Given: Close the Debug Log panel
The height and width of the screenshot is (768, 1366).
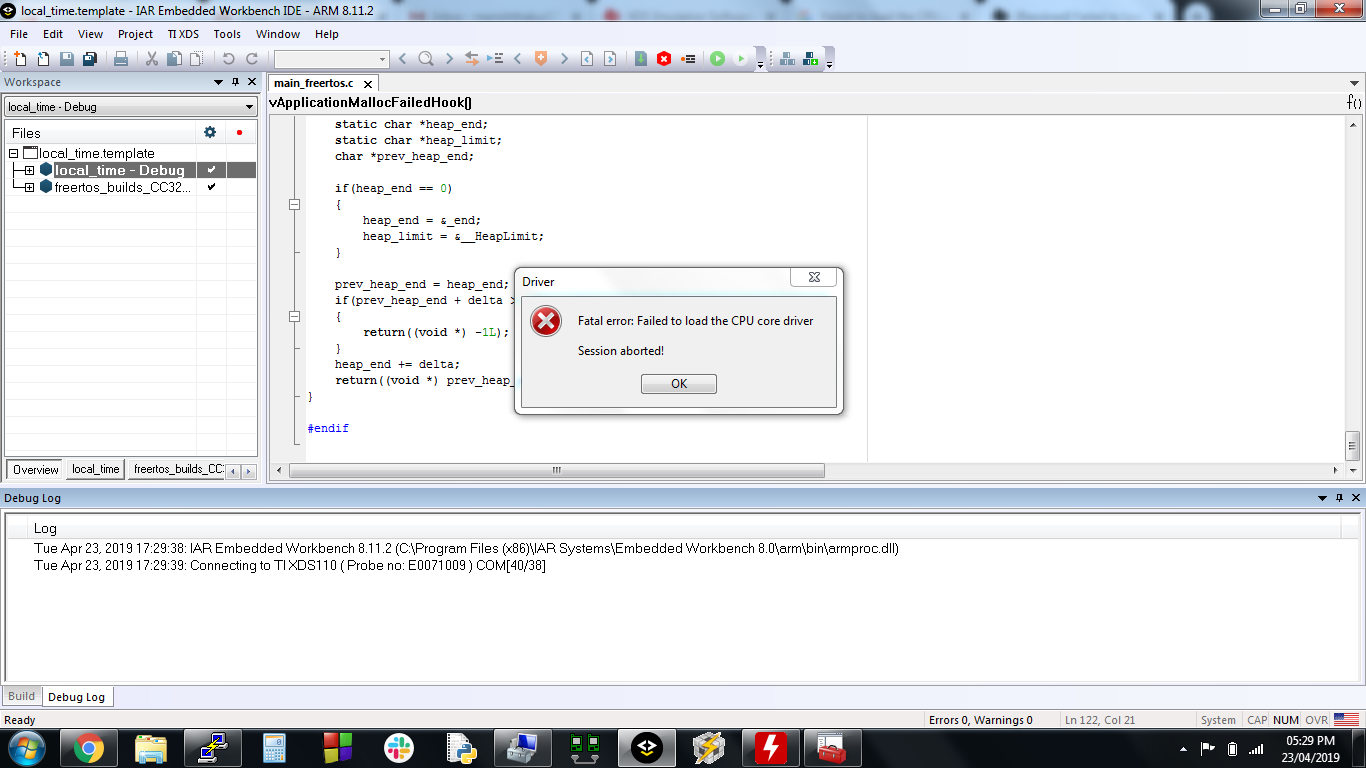Looking at the screenshot, I should (x=1357, y=497).
